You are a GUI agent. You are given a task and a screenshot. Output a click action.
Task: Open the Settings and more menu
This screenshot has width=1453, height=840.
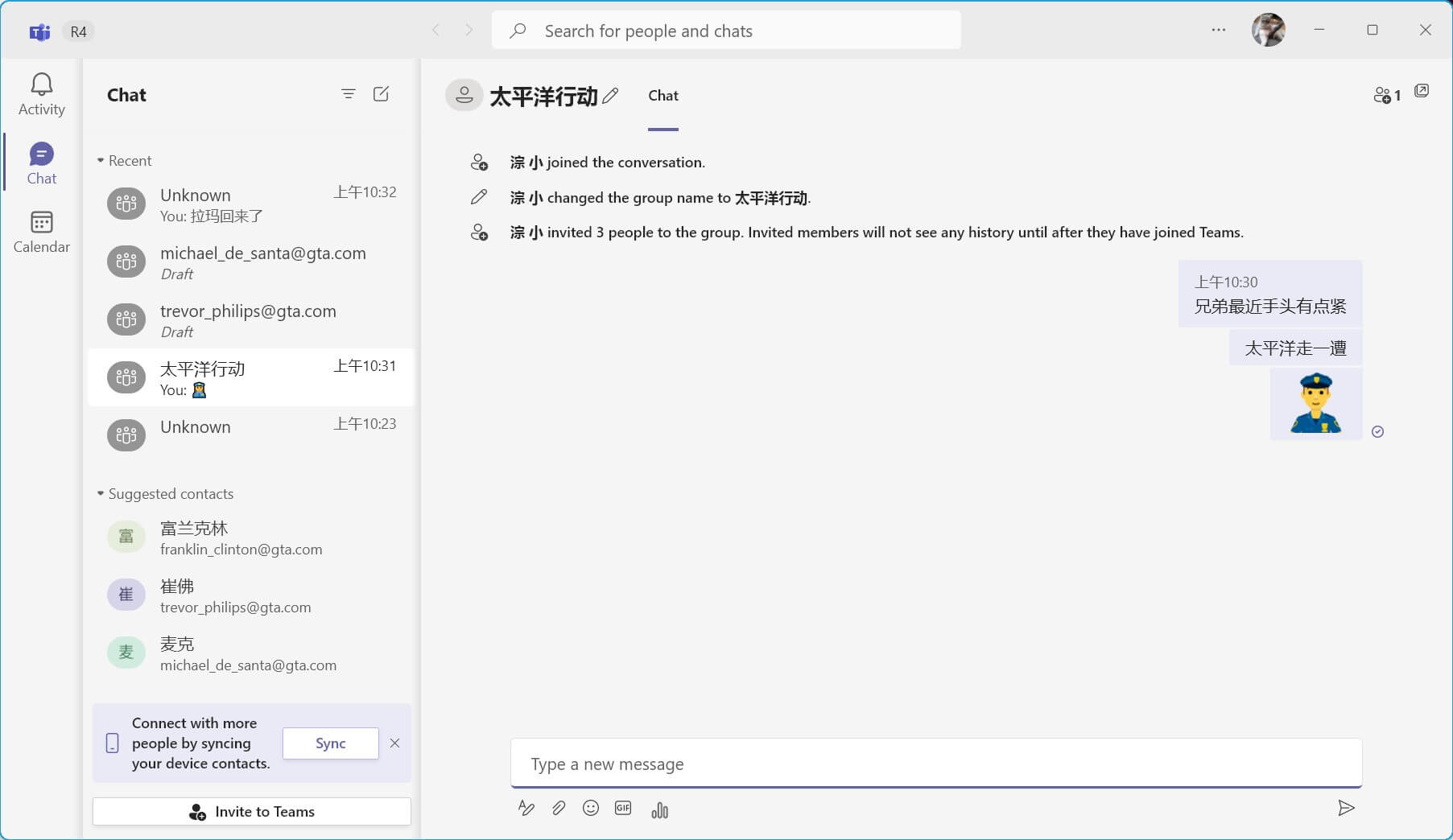point(1218,30)
